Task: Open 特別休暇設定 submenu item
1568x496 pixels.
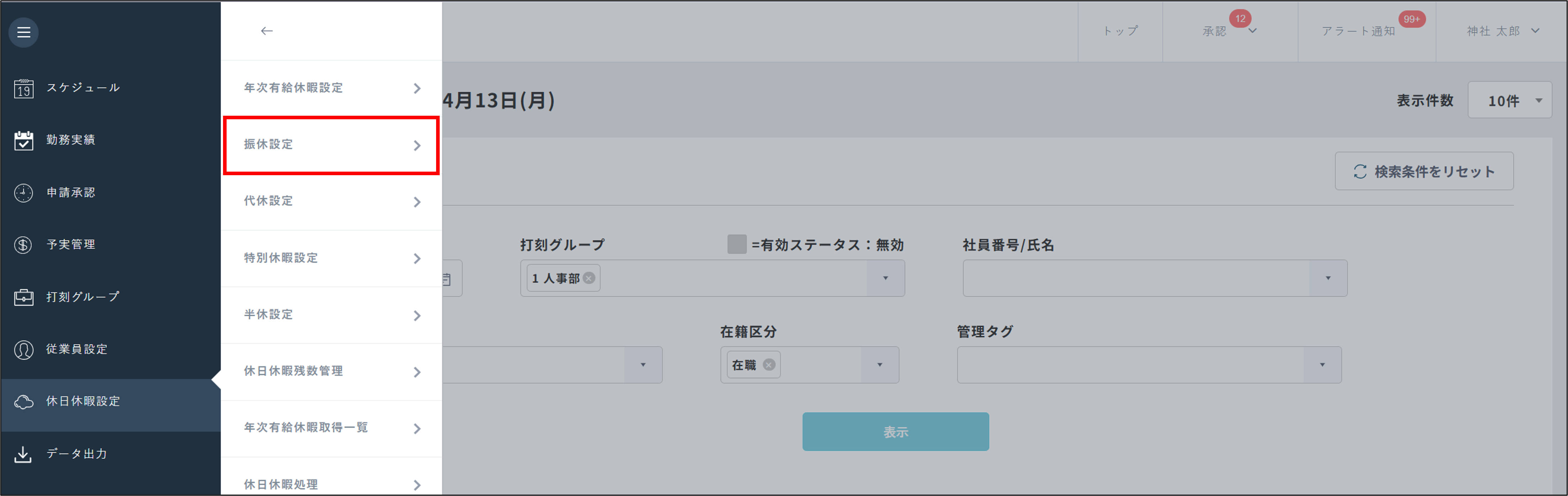Action: point(331,259)
